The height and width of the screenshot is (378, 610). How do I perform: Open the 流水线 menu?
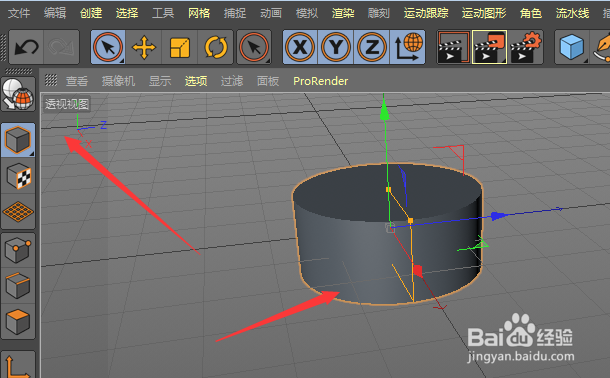(572, 13)
